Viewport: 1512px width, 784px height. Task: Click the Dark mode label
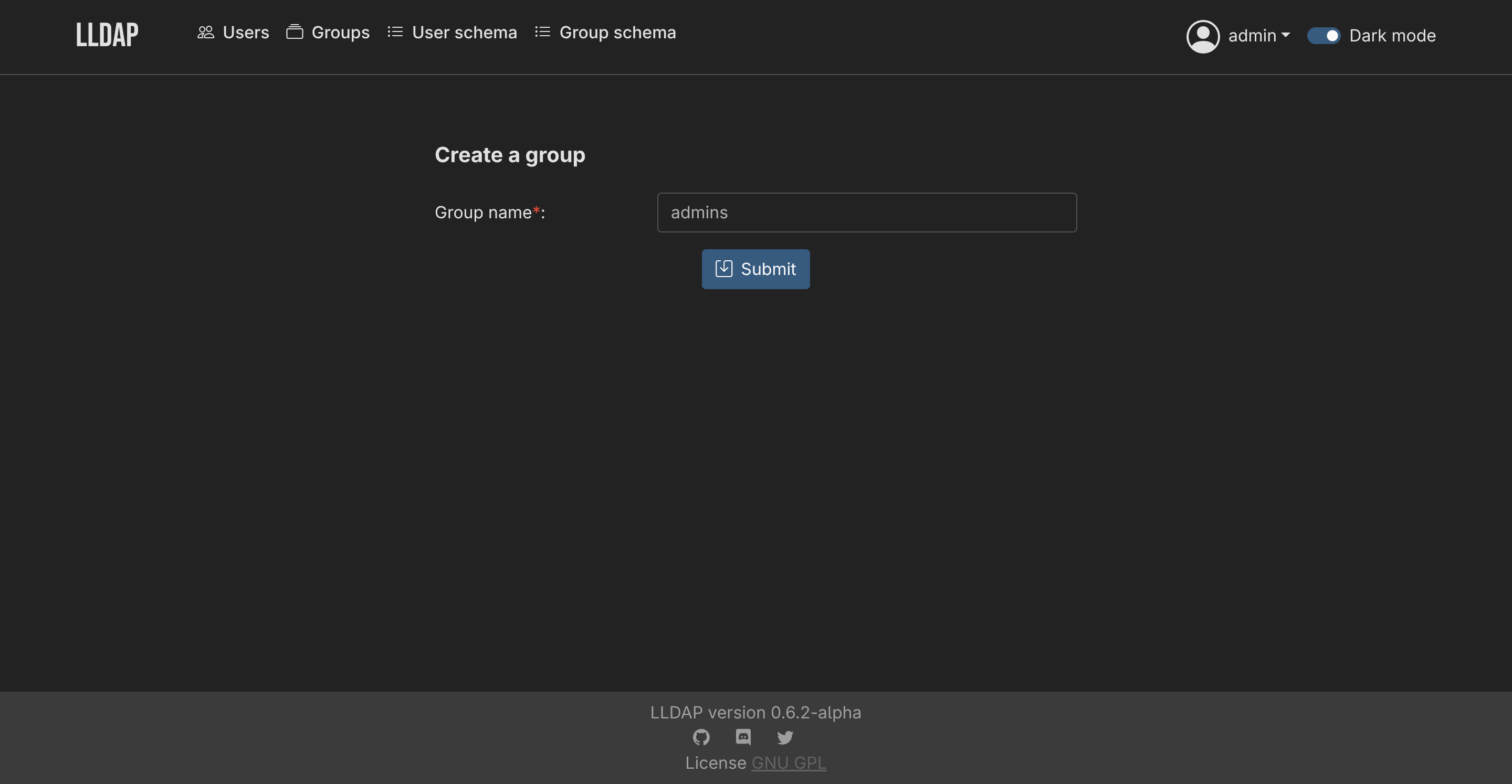click(x=1393, y=35)
